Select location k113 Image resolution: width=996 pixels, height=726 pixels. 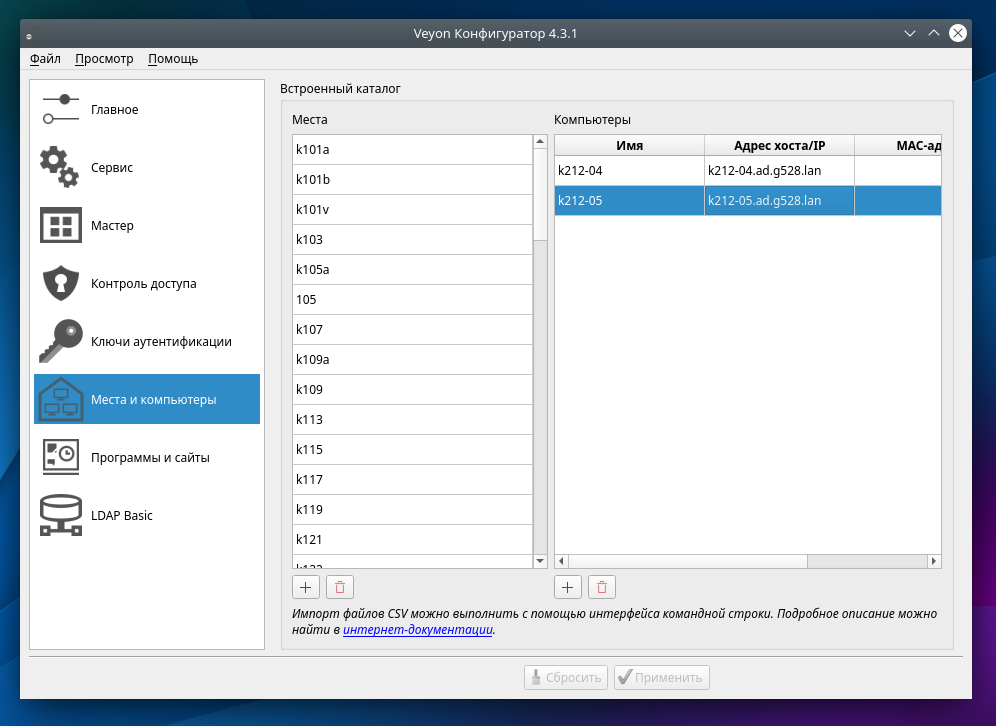click(412, 419)
